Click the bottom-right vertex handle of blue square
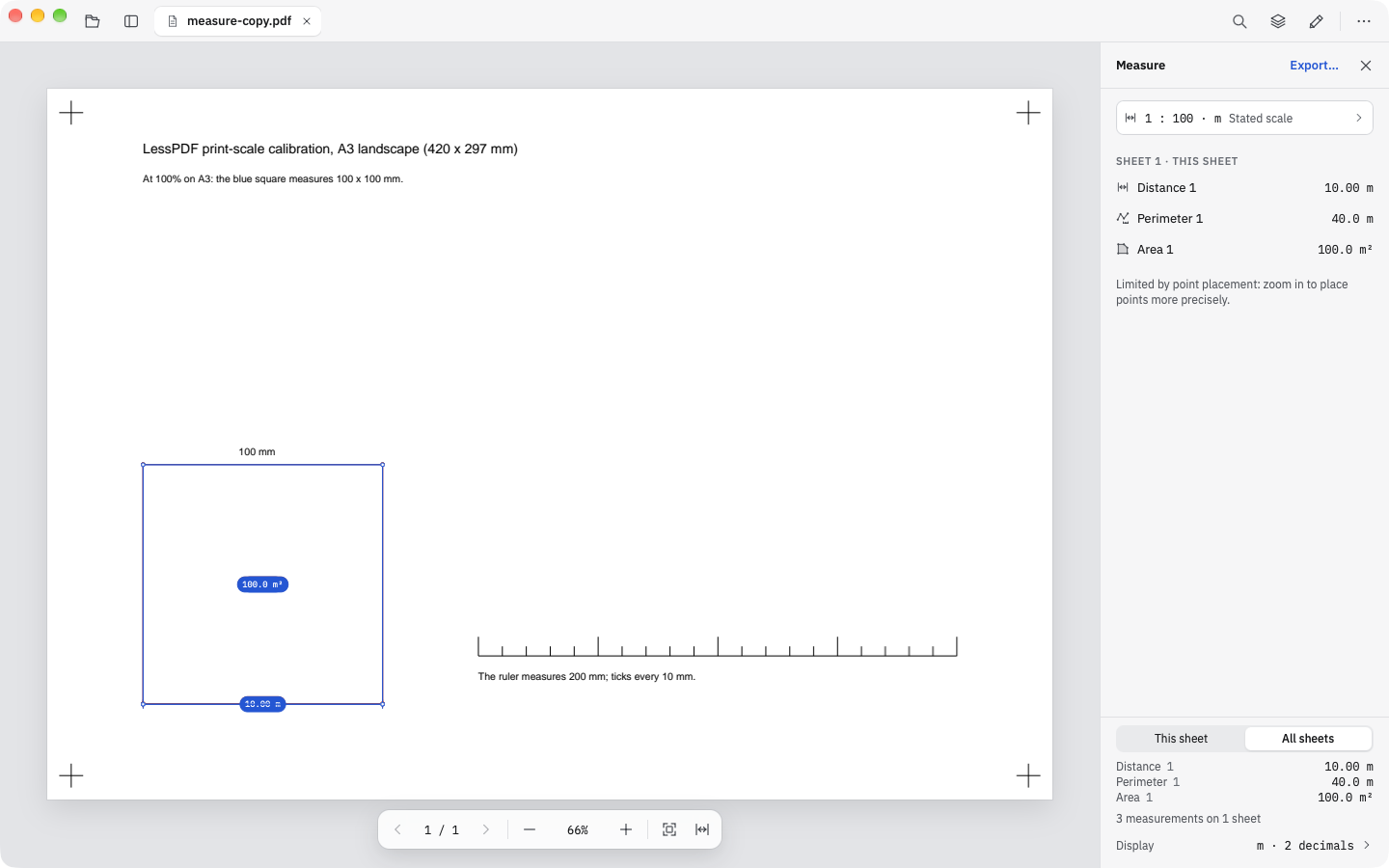Screen dimensions: 1389x868 383,705
